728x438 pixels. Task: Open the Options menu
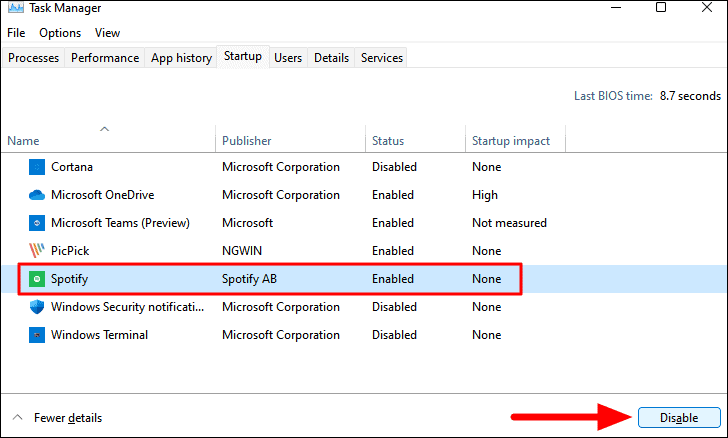coord(60,33)
